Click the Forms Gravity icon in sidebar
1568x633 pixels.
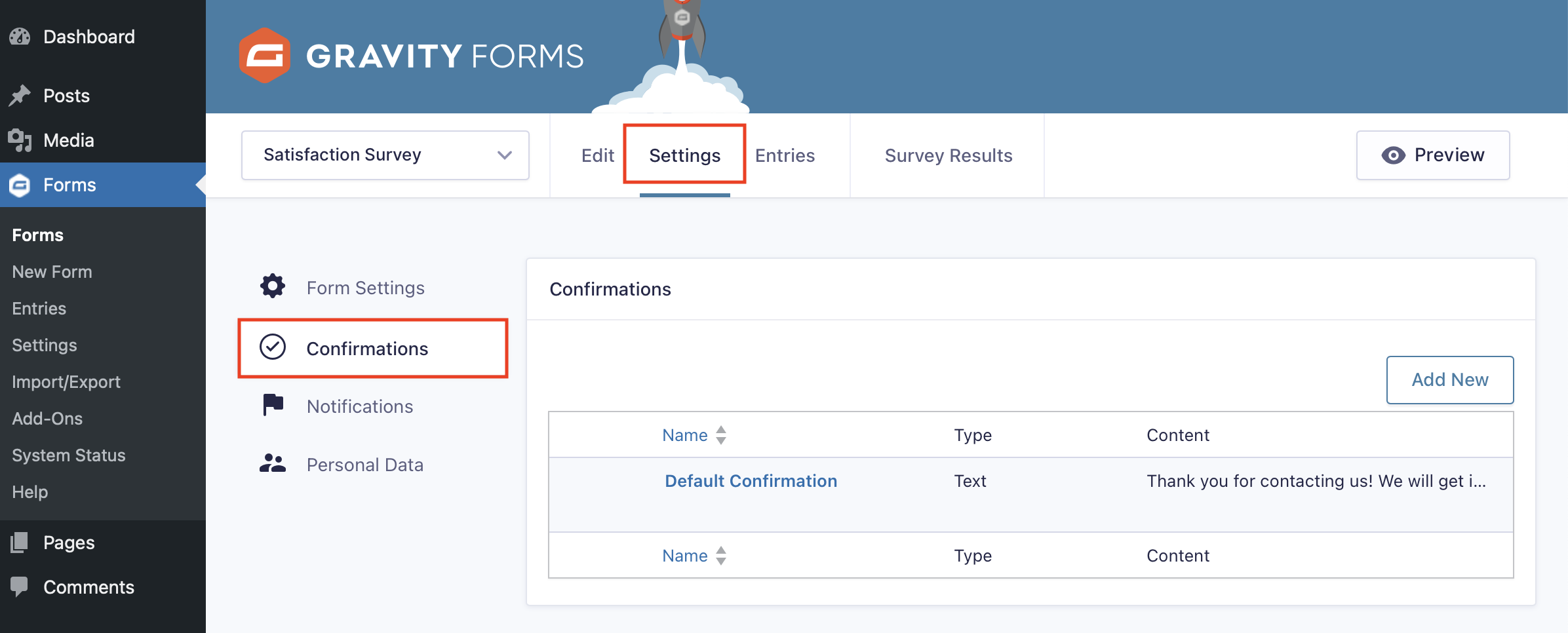pyautogui.click(x=20, y=185)
